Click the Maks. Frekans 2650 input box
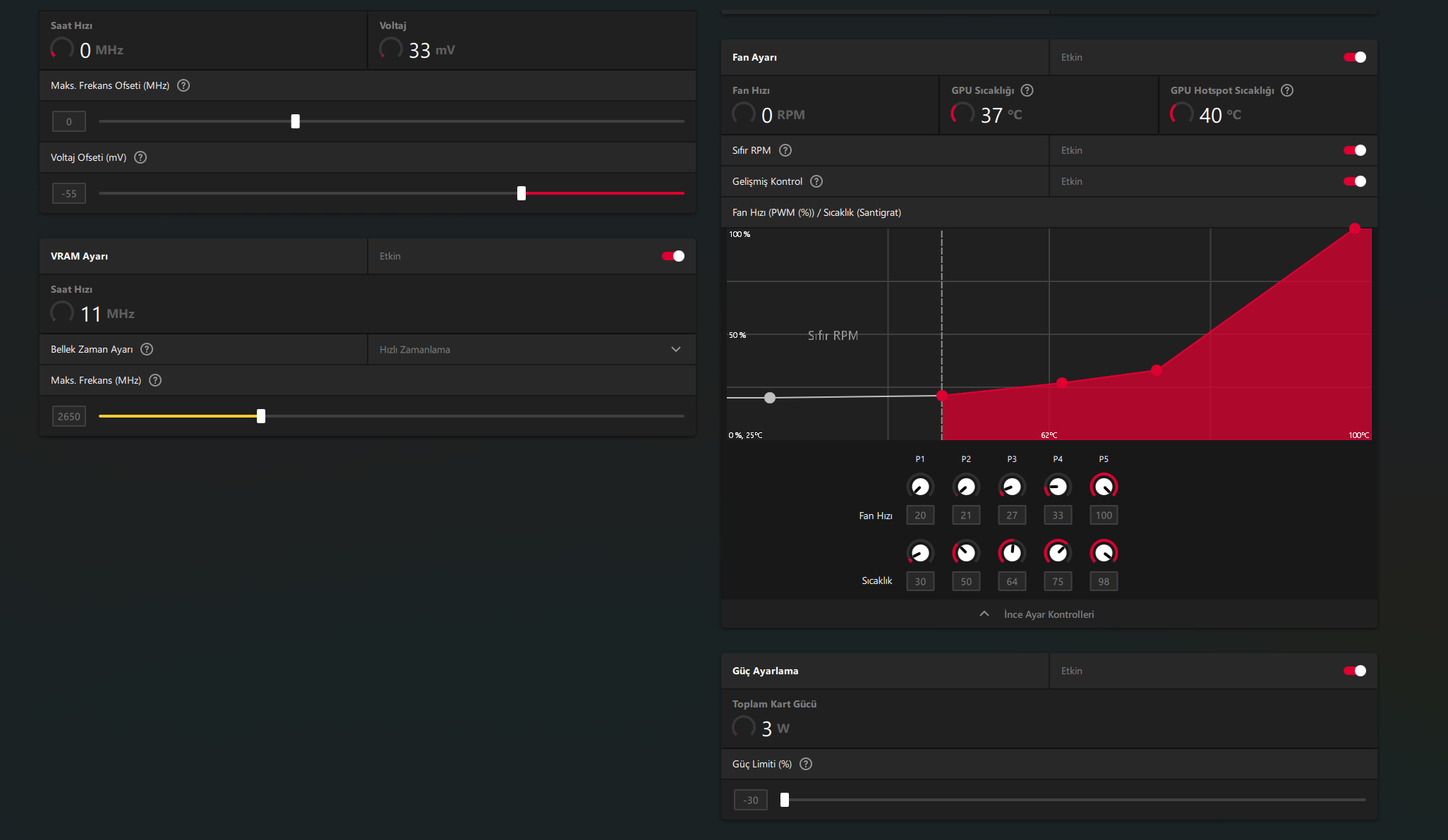This screenshot has width=1448, height=840. pos(68,416)
